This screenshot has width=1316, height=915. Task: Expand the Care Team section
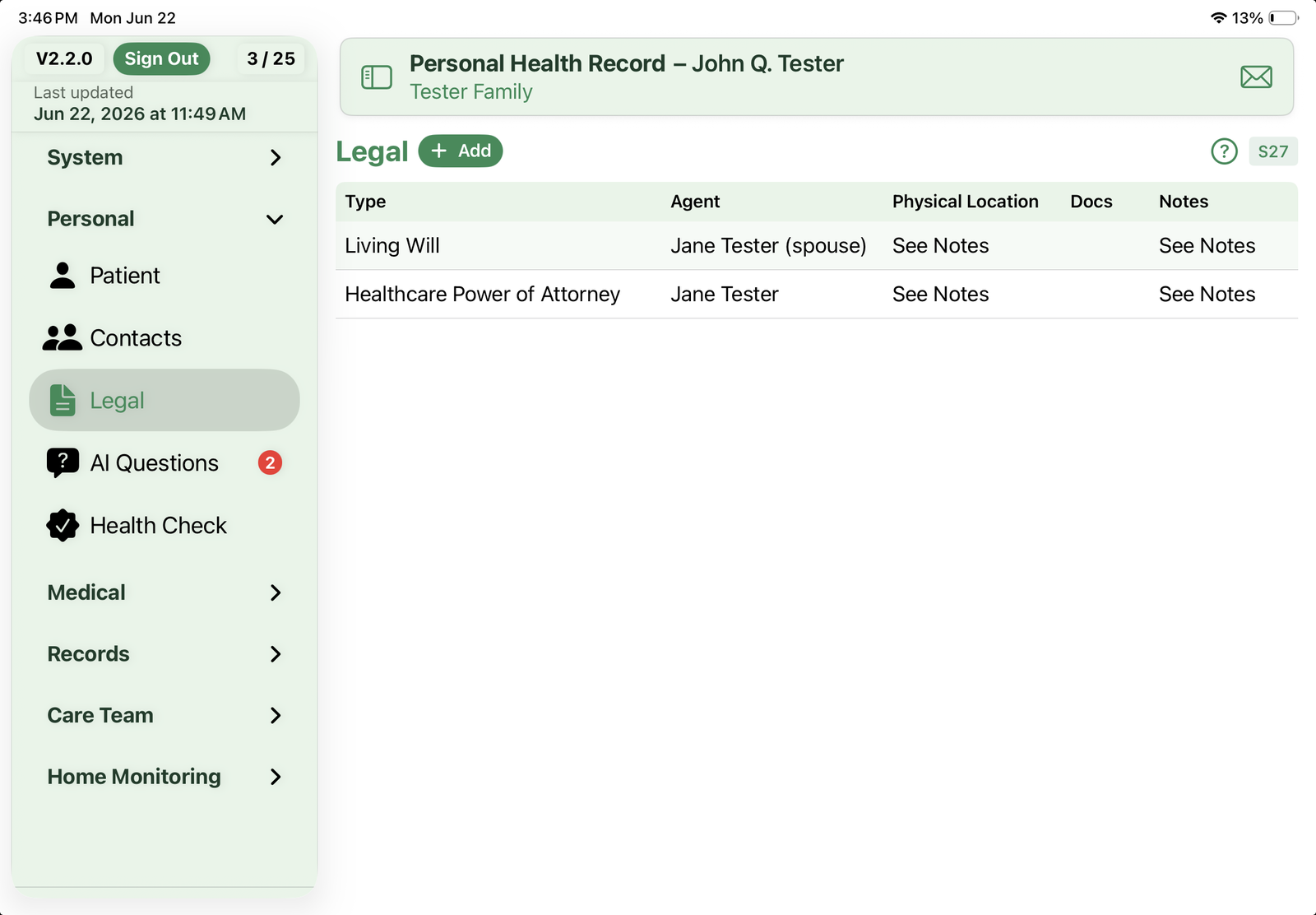[x=164, y=715]
